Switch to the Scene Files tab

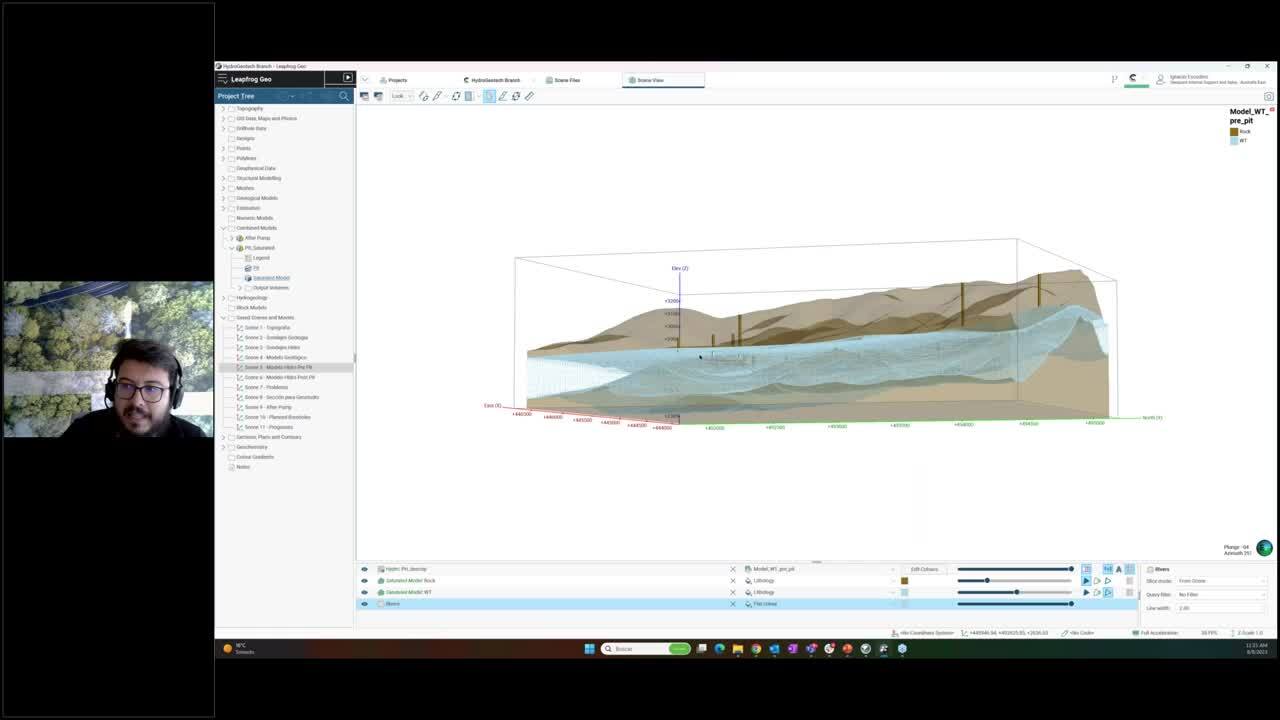click(x=564, y=80)
